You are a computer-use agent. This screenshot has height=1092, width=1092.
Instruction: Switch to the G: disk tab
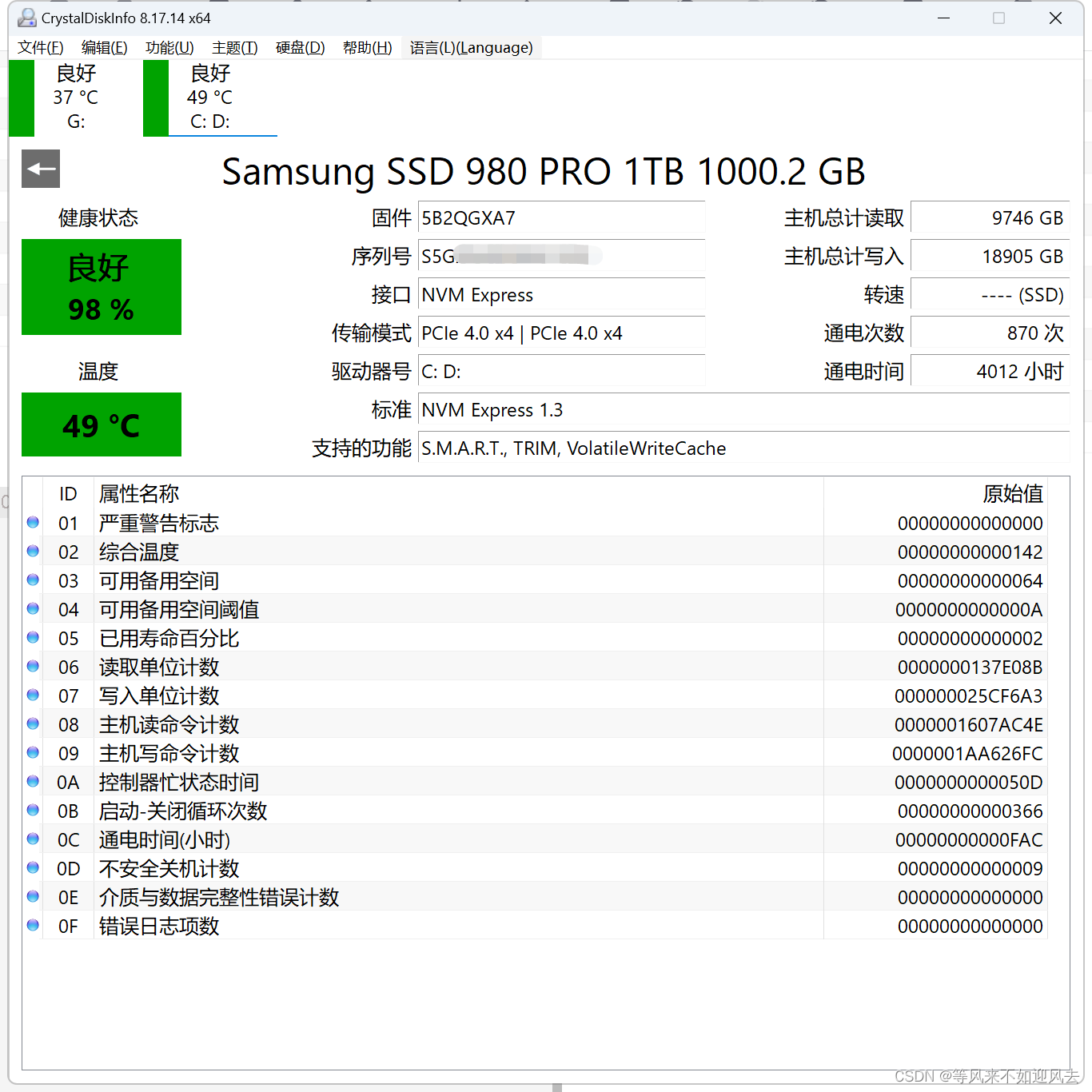point(75,98)
